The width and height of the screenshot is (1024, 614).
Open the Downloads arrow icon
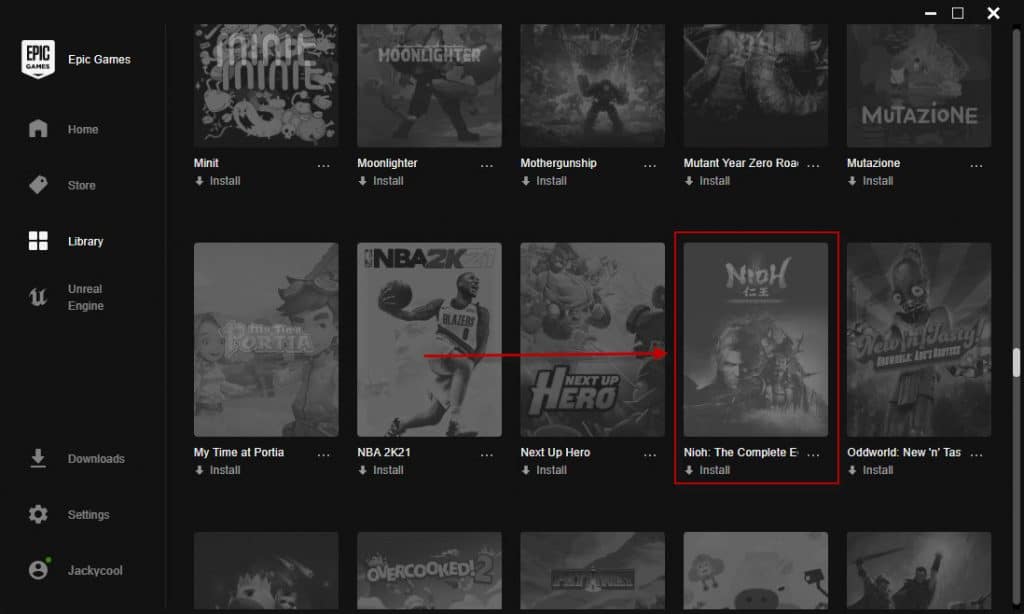coord(38,458)
